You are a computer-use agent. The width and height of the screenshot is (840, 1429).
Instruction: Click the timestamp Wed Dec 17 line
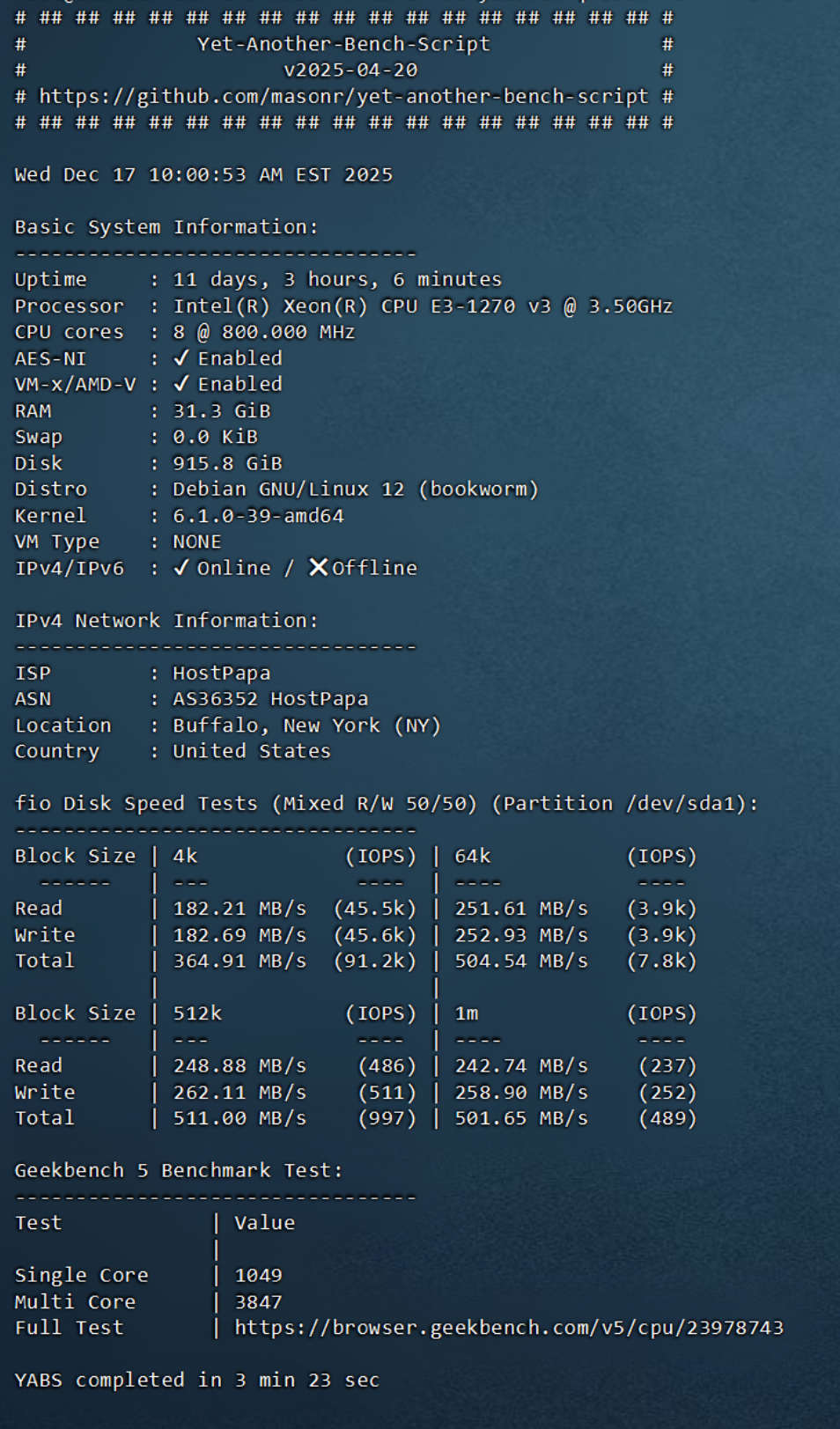tap(203, 175)
